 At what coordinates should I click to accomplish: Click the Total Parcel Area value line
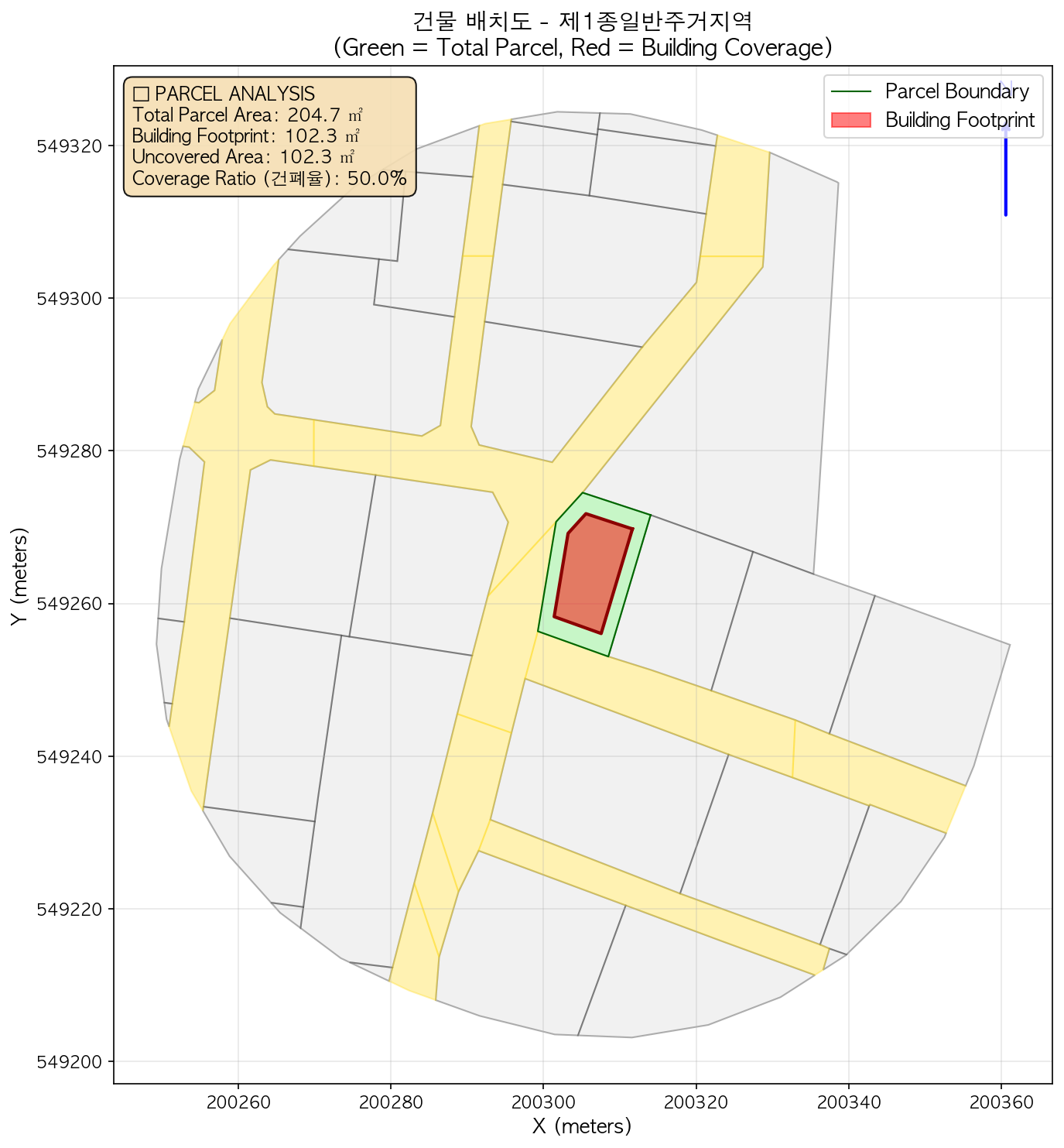point(248,115)
